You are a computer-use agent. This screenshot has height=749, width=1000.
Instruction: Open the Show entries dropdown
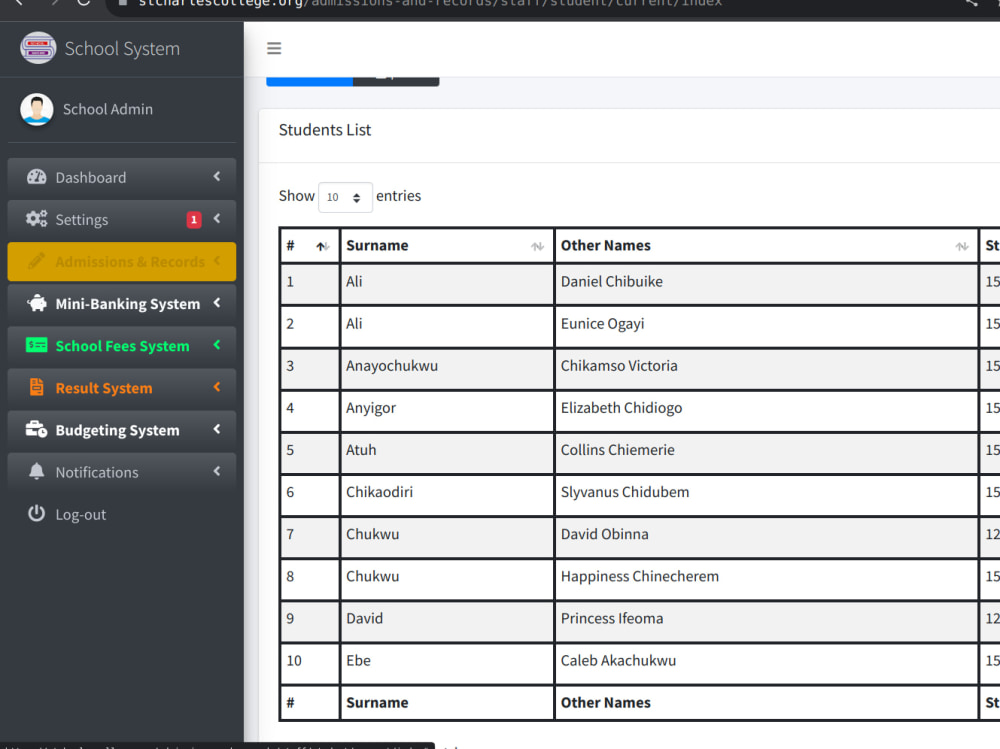tap(345, 197)
